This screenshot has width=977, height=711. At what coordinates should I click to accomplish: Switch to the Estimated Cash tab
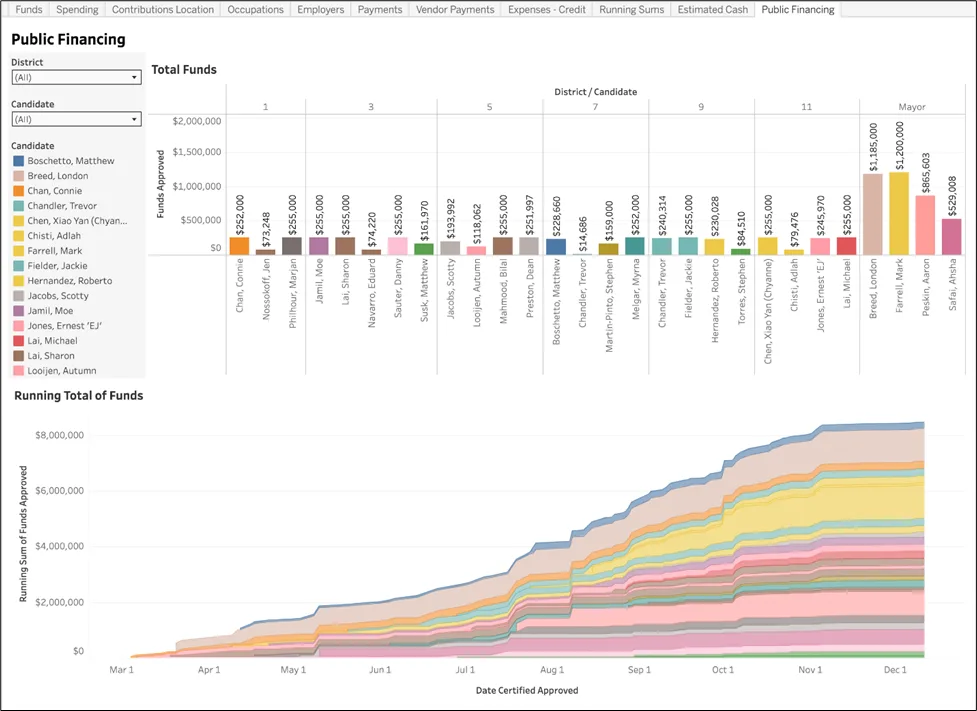(712, 9)
